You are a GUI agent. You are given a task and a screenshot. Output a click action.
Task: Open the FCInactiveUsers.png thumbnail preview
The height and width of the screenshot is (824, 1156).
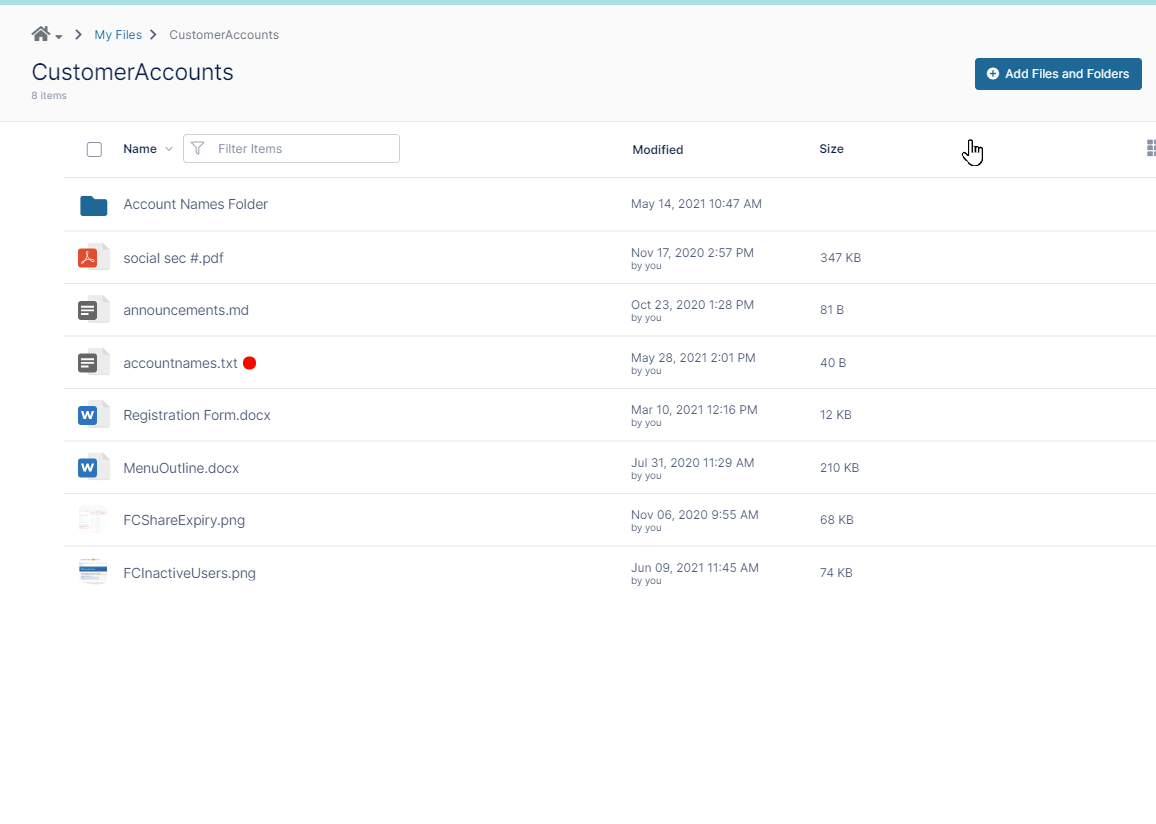tap(93, 573)
